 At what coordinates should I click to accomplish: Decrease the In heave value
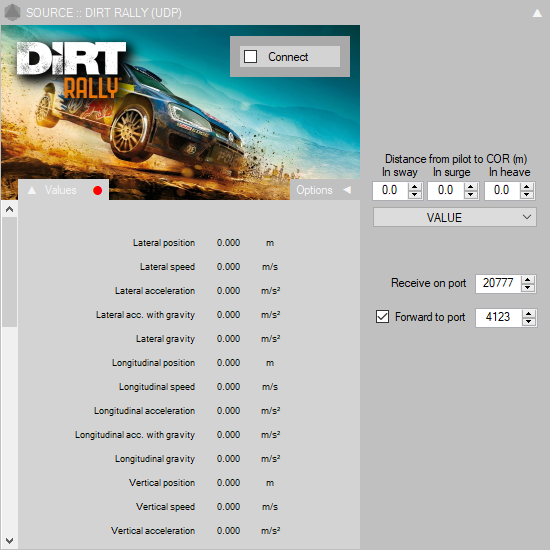tap(527, 195)
